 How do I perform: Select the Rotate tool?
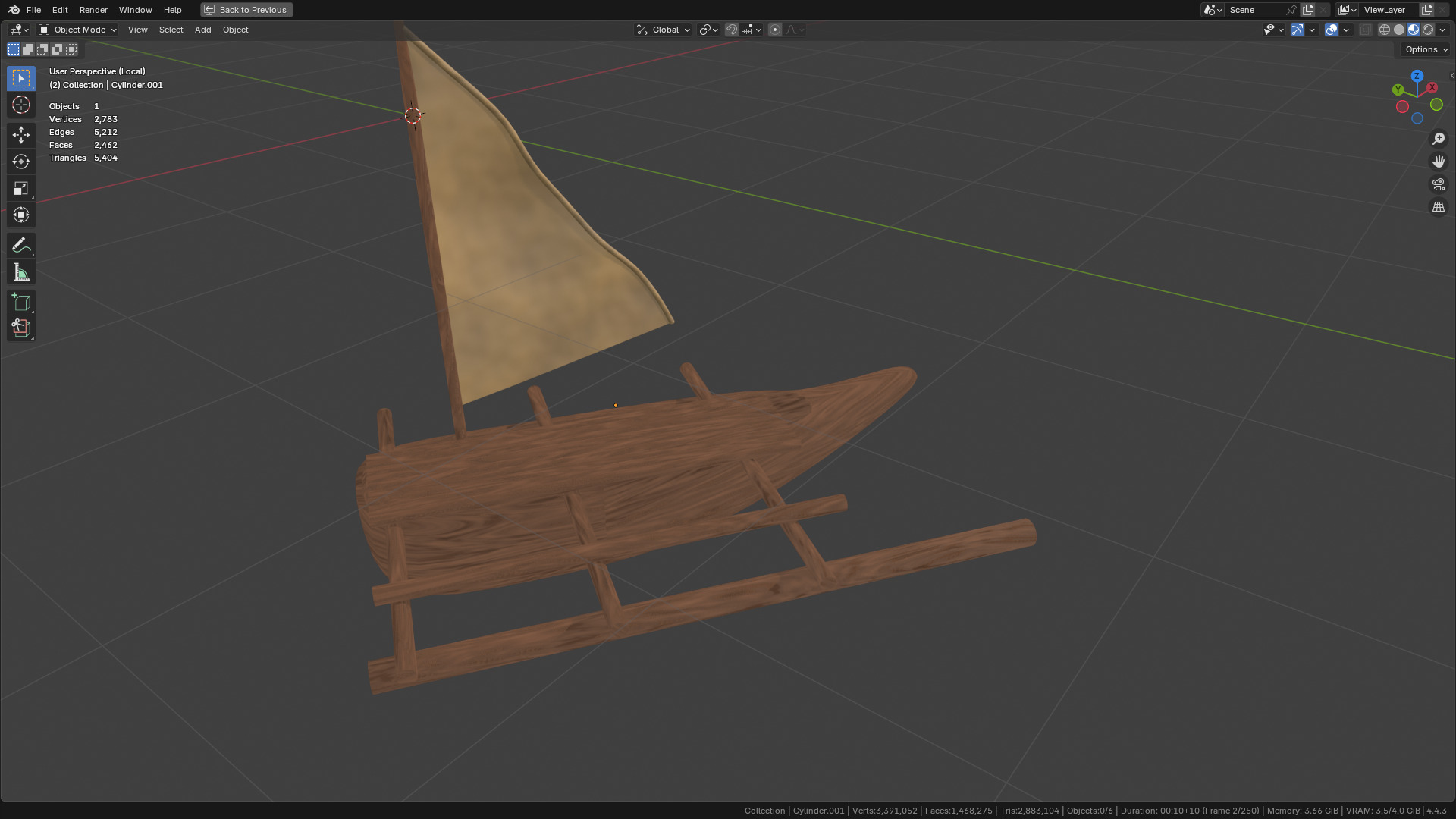[21, 162]
